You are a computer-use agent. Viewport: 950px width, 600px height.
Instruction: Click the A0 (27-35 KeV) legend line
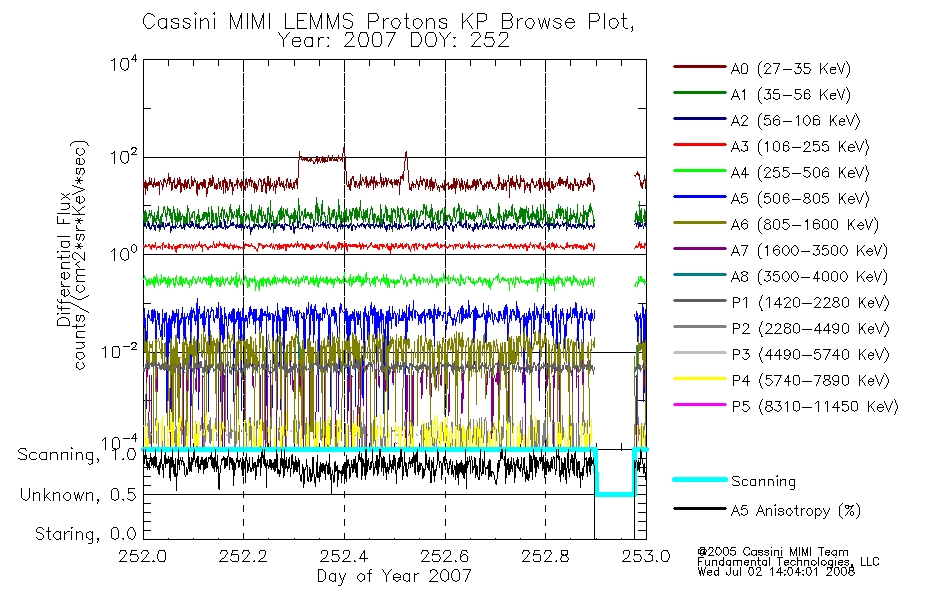(700, 67)
